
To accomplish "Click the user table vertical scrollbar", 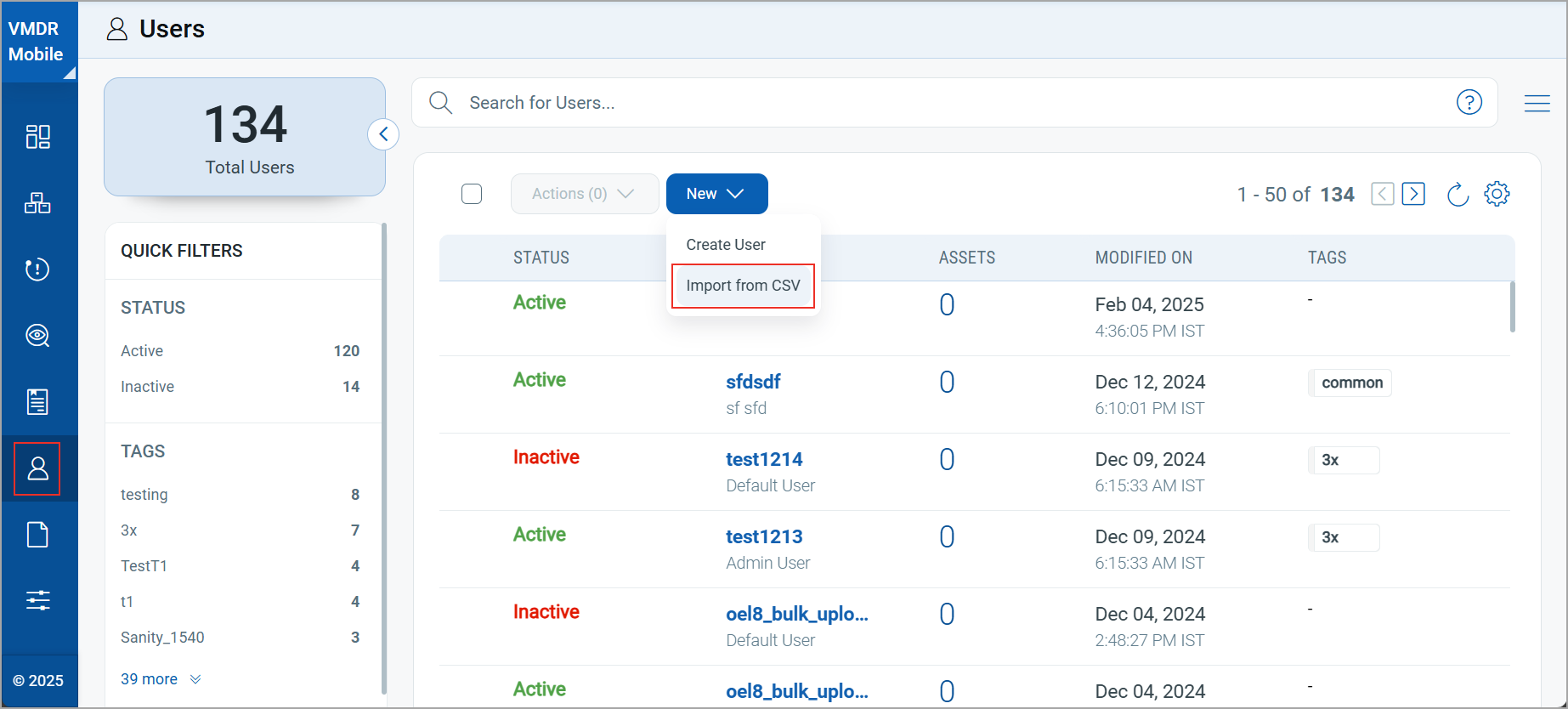I will tap(1512, 307).
